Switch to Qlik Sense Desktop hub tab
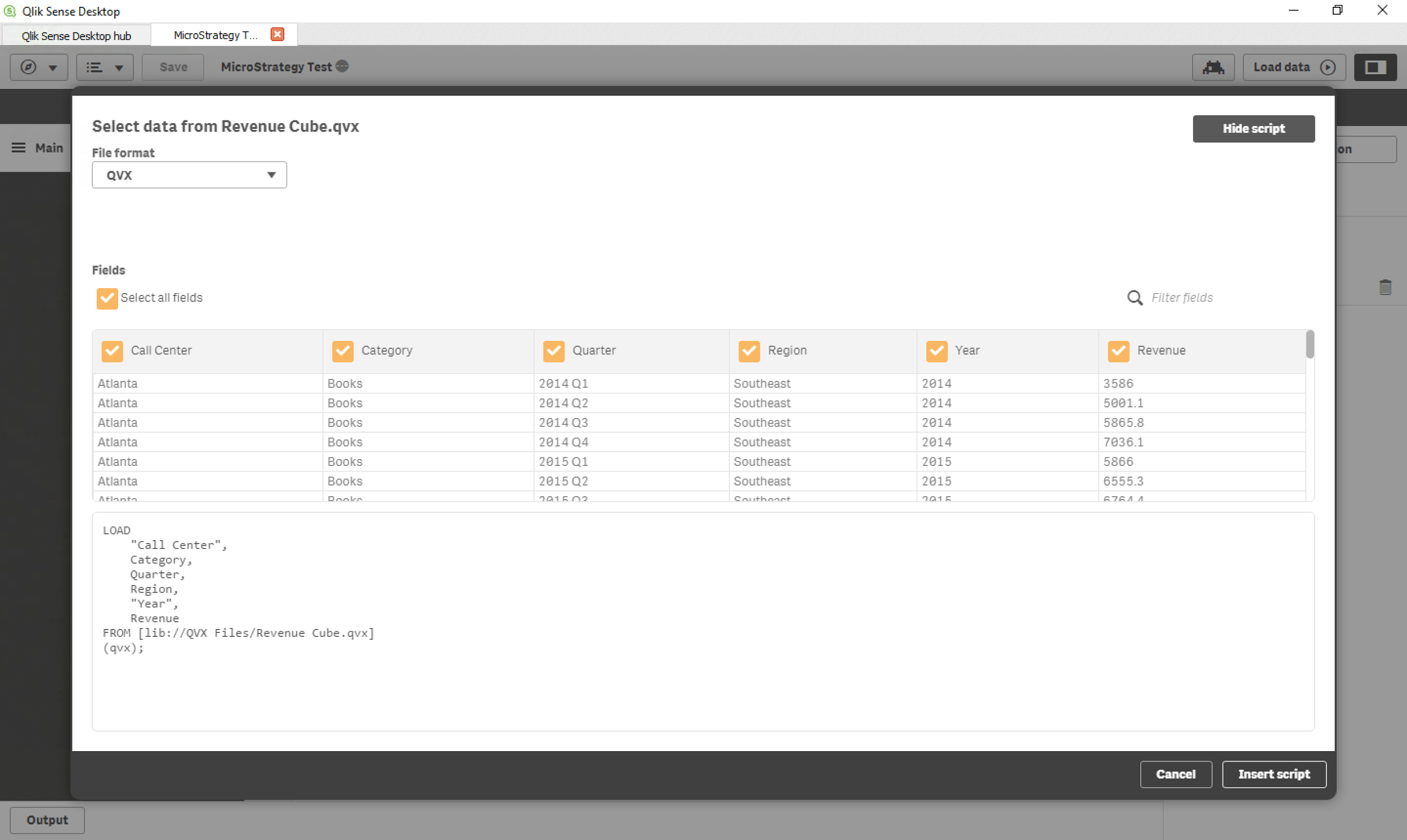The width and height of the screenshot is (1407, 840). click(x=77, y=35)
